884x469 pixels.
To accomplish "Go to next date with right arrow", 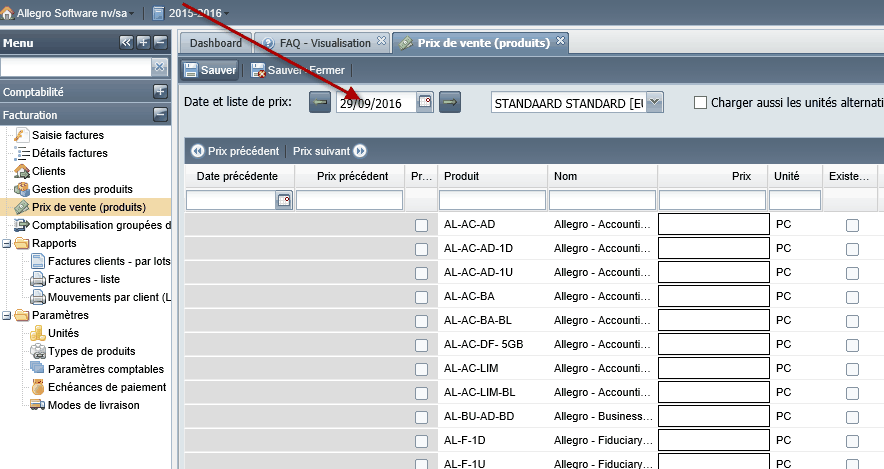I will click(450, 103).
